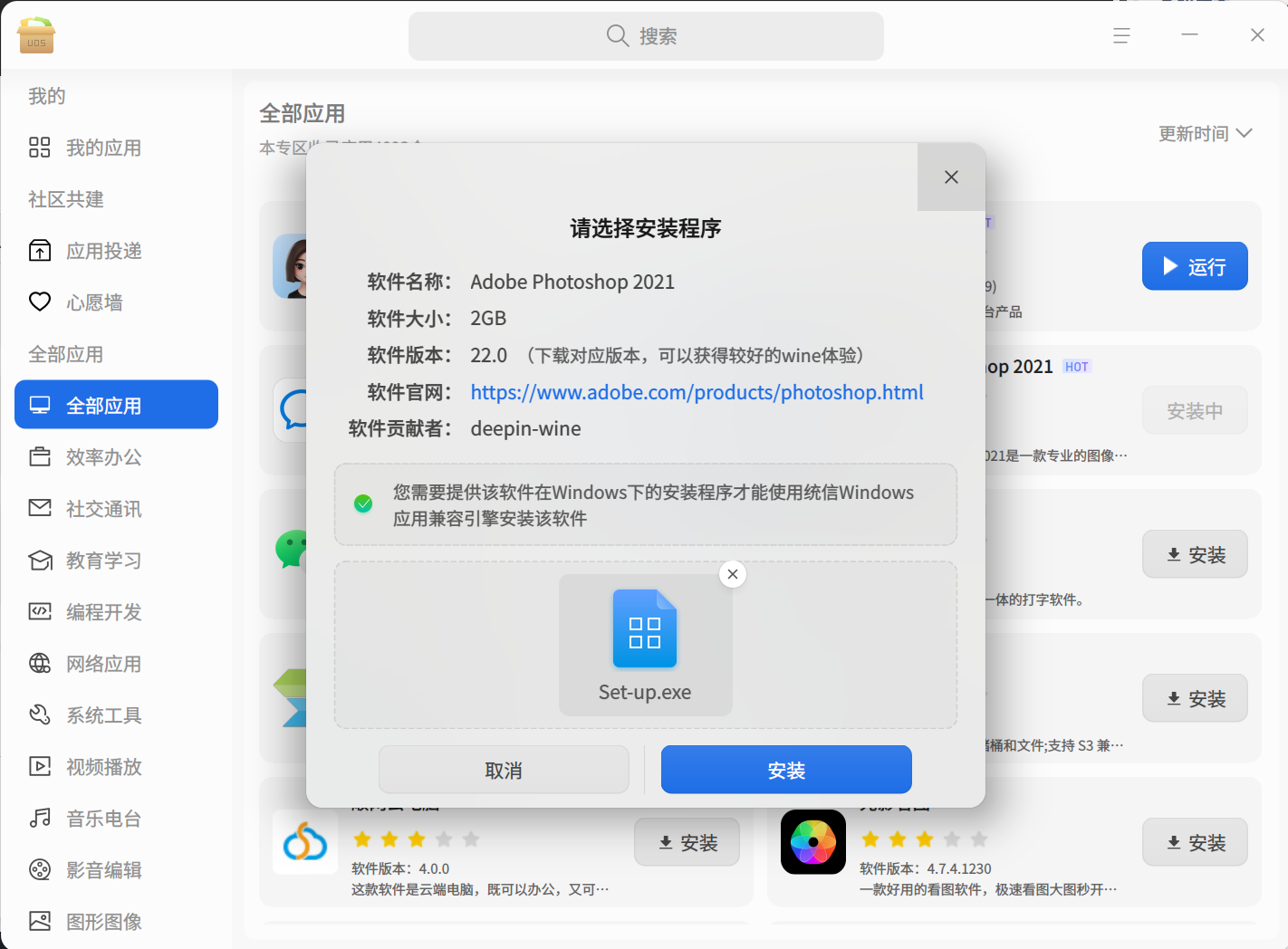This screenshot has height=949, width=1288.
Task: Click the 编程开发 code icon
Action: point(40,612)
